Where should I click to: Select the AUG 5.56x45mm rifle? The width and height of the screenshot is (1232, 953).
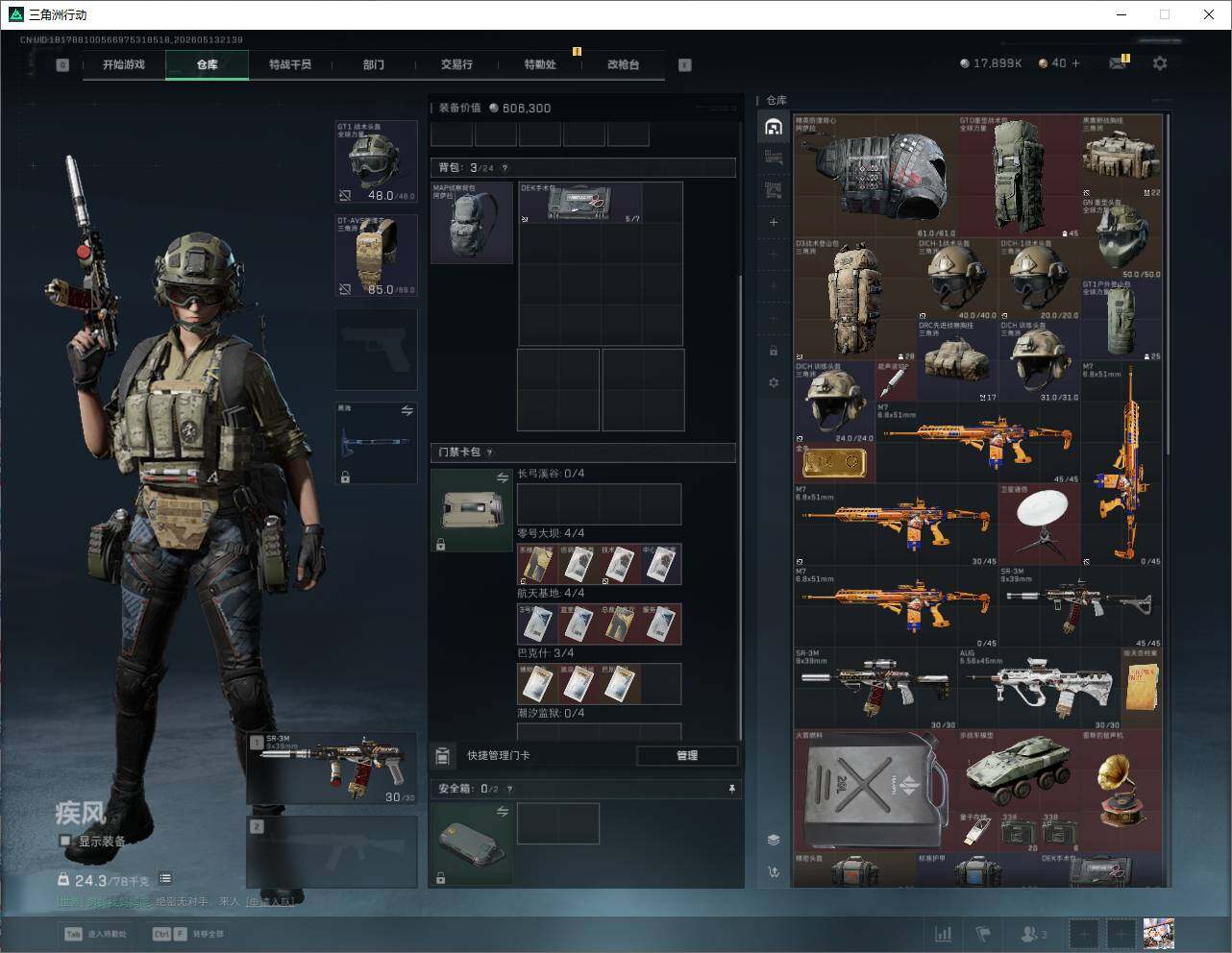1040,689
